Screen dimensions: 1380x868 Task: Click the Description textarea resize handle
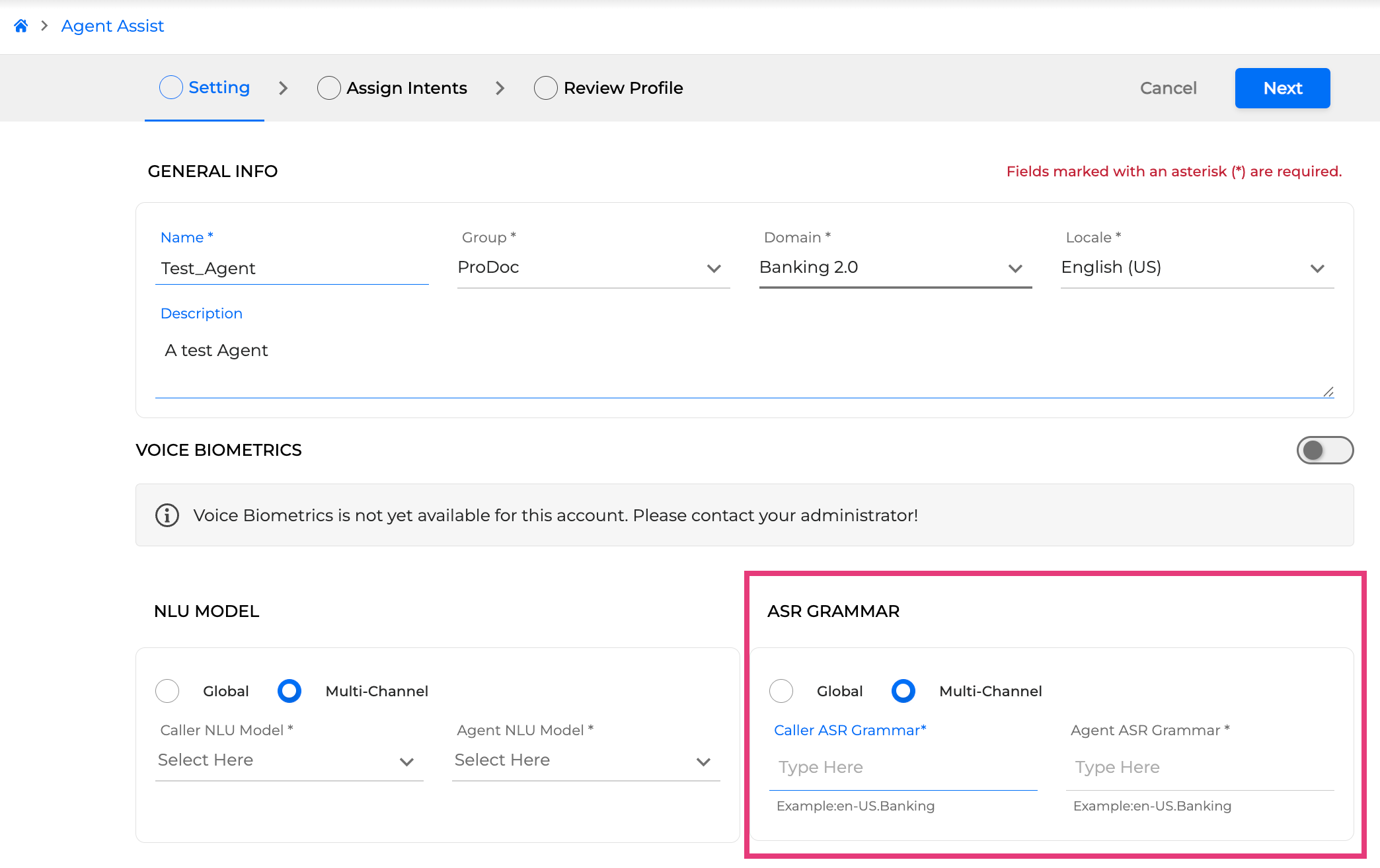1328,392
